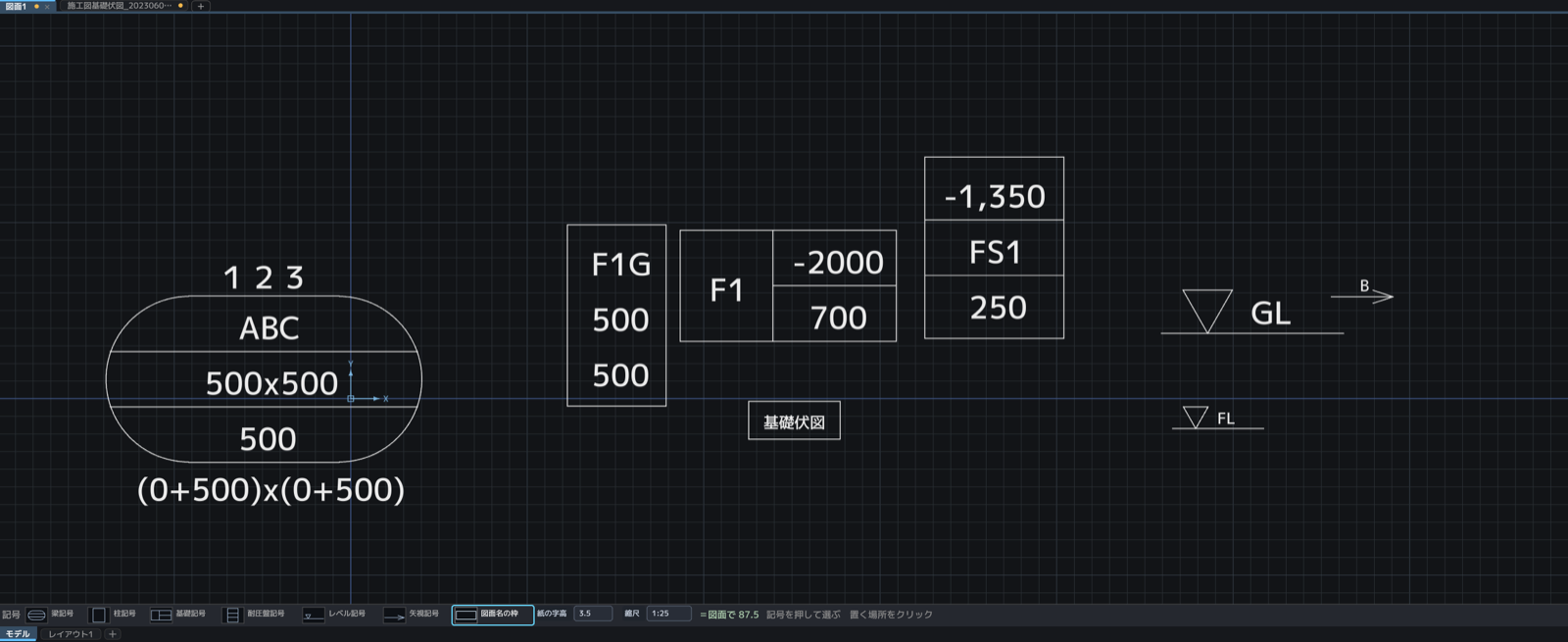Add a new document tab
1568x642 pixels.
201,6
